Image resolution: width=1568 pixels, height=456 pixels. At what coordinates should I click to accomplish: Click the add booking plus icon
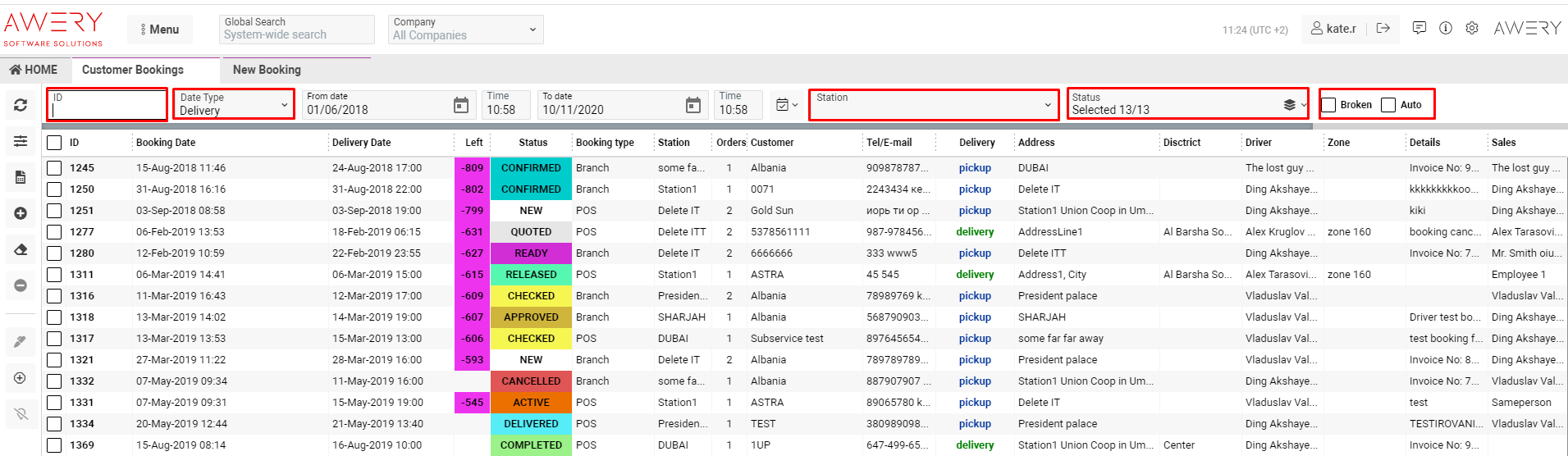tap(21, 213)
